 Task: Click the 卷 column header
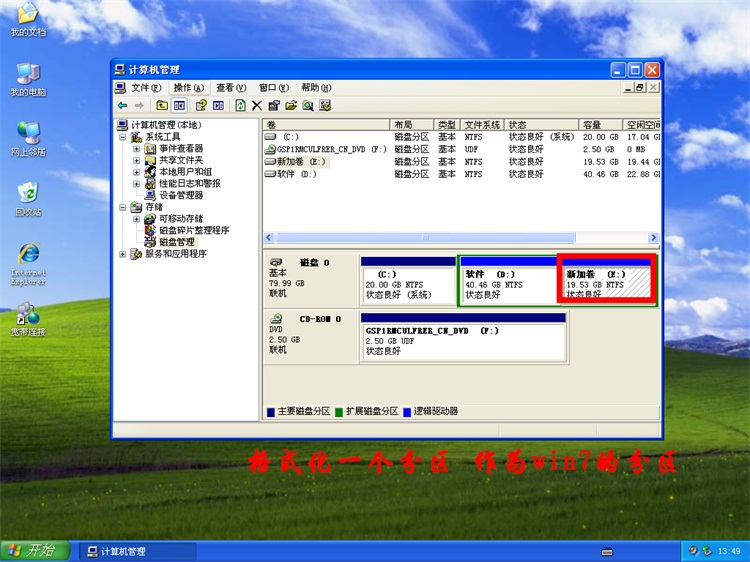pos(326,125)
